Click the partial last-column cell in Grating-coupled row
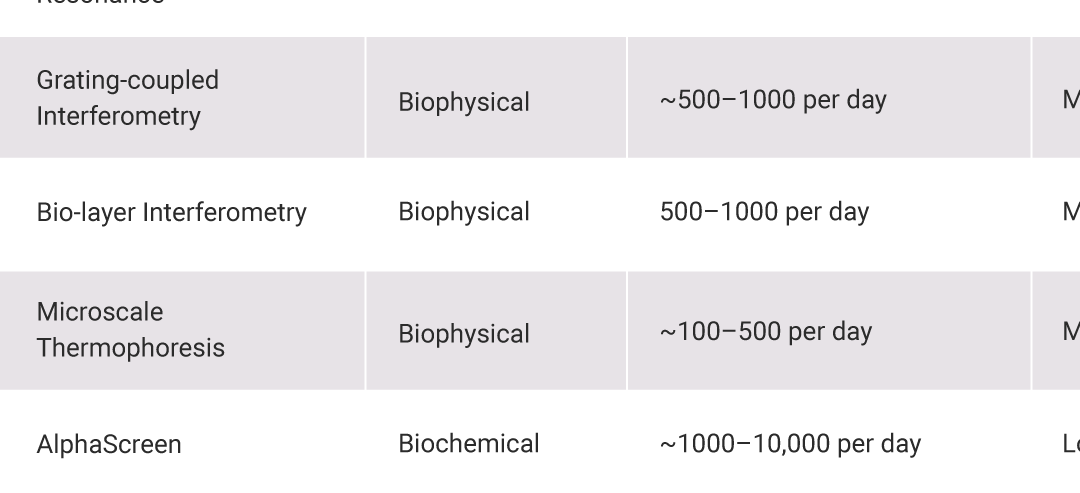1080x493 pixels. [1071, 100]
